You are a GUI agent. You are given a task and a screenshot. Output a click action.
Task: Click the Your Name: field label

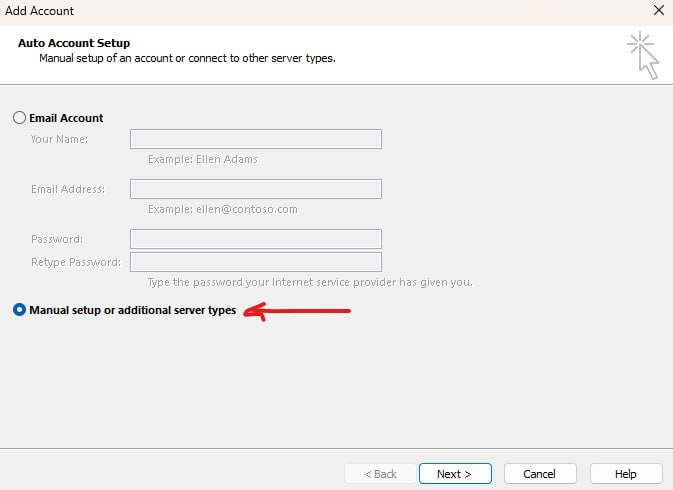[59, 139]
